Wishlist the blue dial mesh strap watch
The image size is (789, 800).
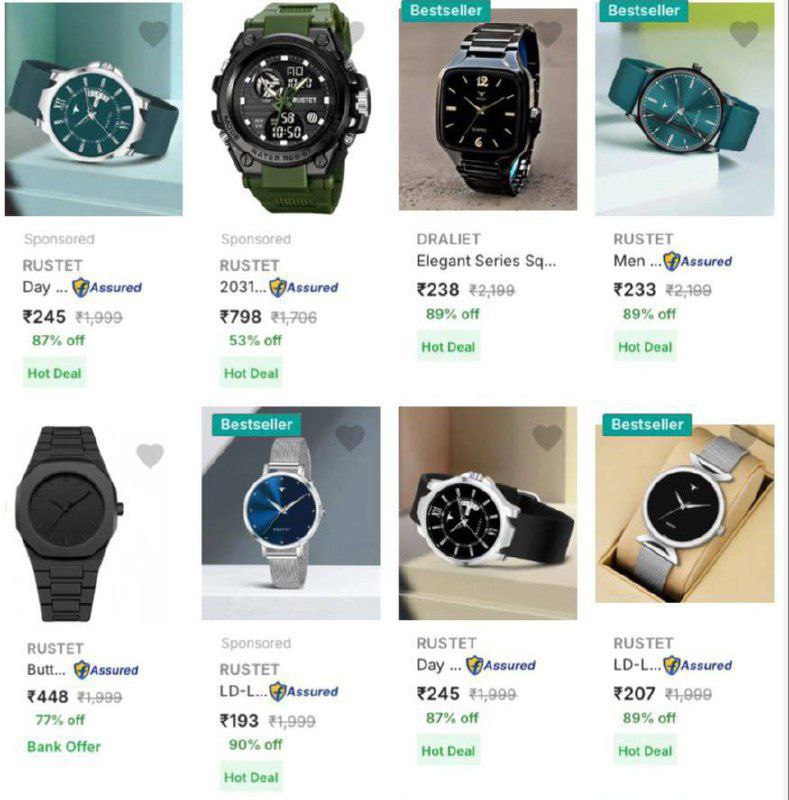point(350,438)
